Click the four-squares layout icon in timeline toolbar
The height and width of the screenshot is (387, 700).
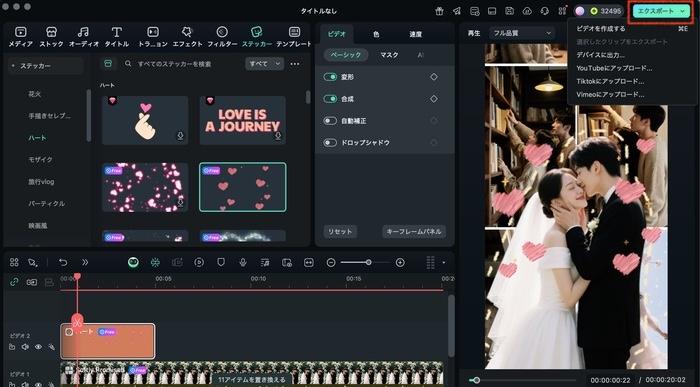[x=14, y=262]
